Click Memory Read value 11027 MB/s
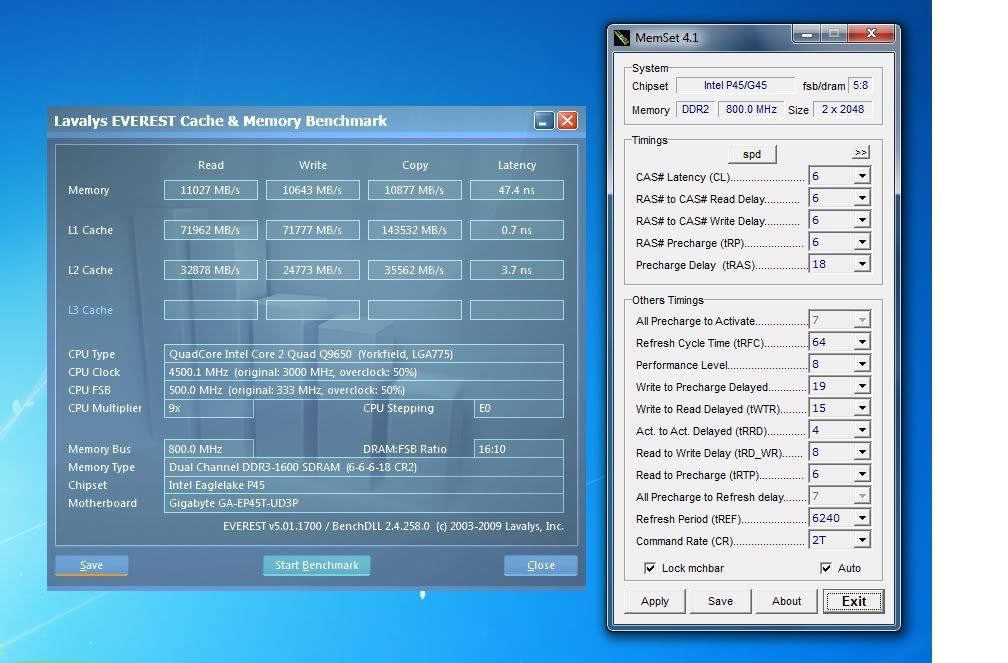Image resolution: width=1008 pixels, height=663 pixels. [x=210, y=190]
